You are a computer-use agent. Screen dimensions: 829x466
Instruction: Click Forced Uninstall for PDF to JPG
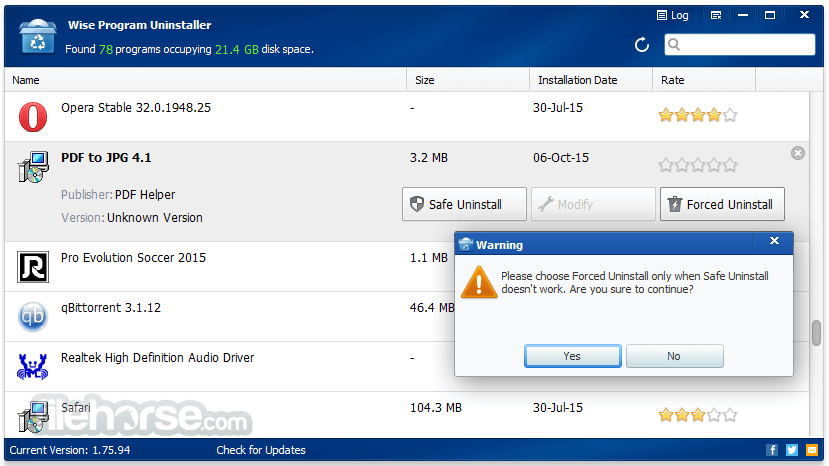[x=722, y=204]
